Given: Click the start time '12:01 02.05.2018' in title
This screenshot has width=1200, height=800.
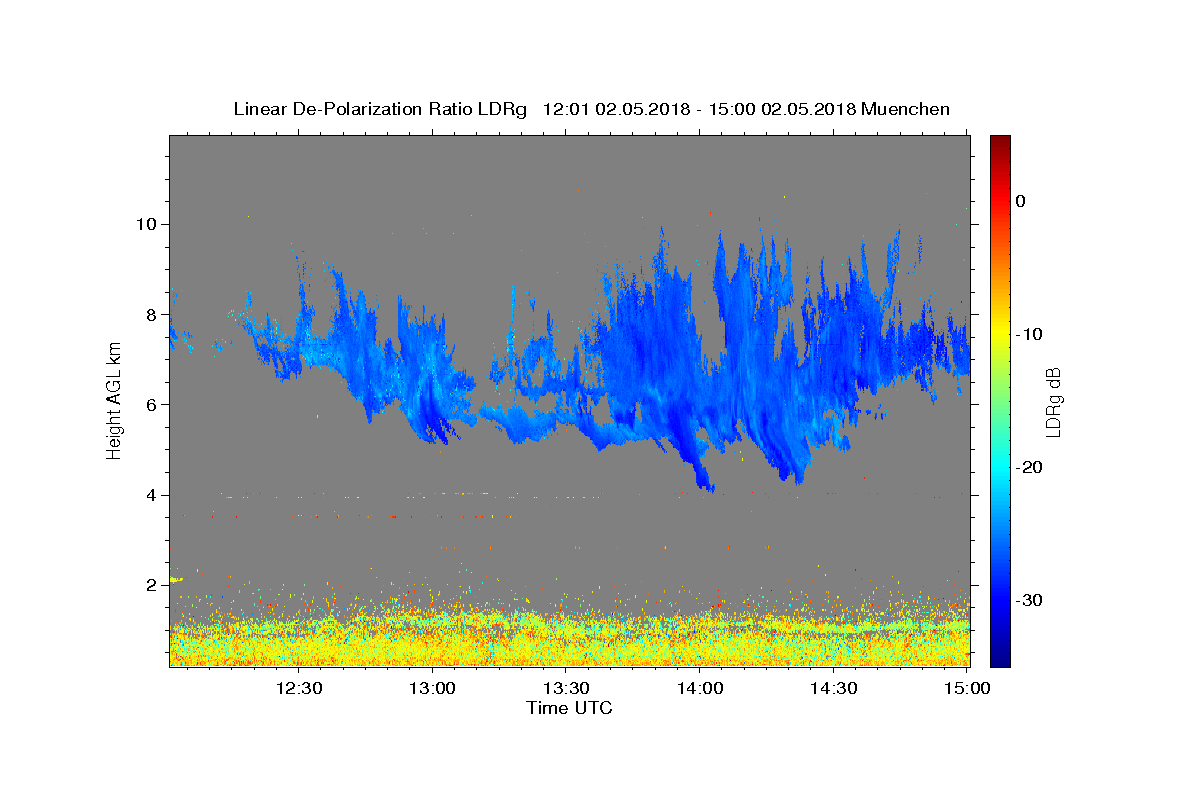Looking at the screenshot, I should coord(615,109).
